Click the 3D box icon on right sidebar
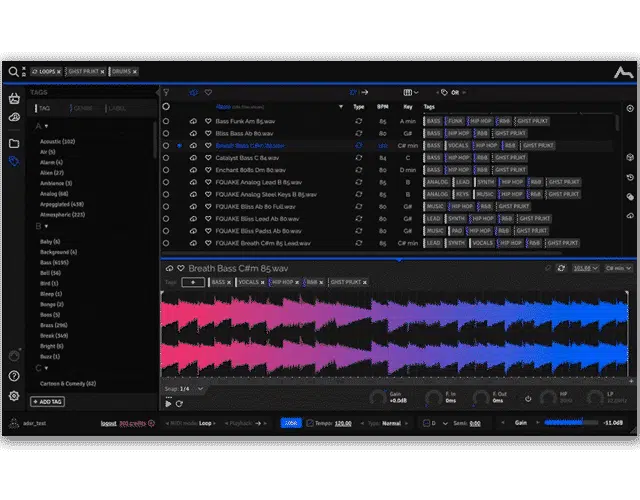This screenshot has width=640, height=500. (x=630, y=157)
